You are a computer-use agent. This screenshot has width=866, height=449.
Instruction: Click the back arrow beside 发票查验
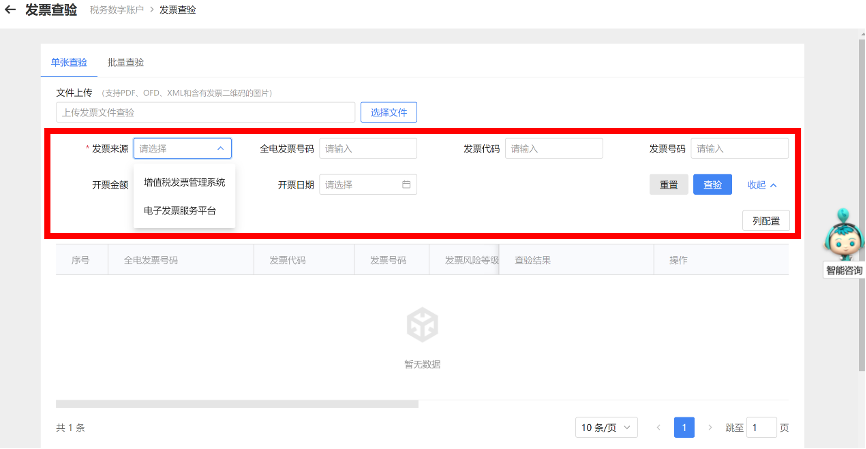[x=10, y=10]
